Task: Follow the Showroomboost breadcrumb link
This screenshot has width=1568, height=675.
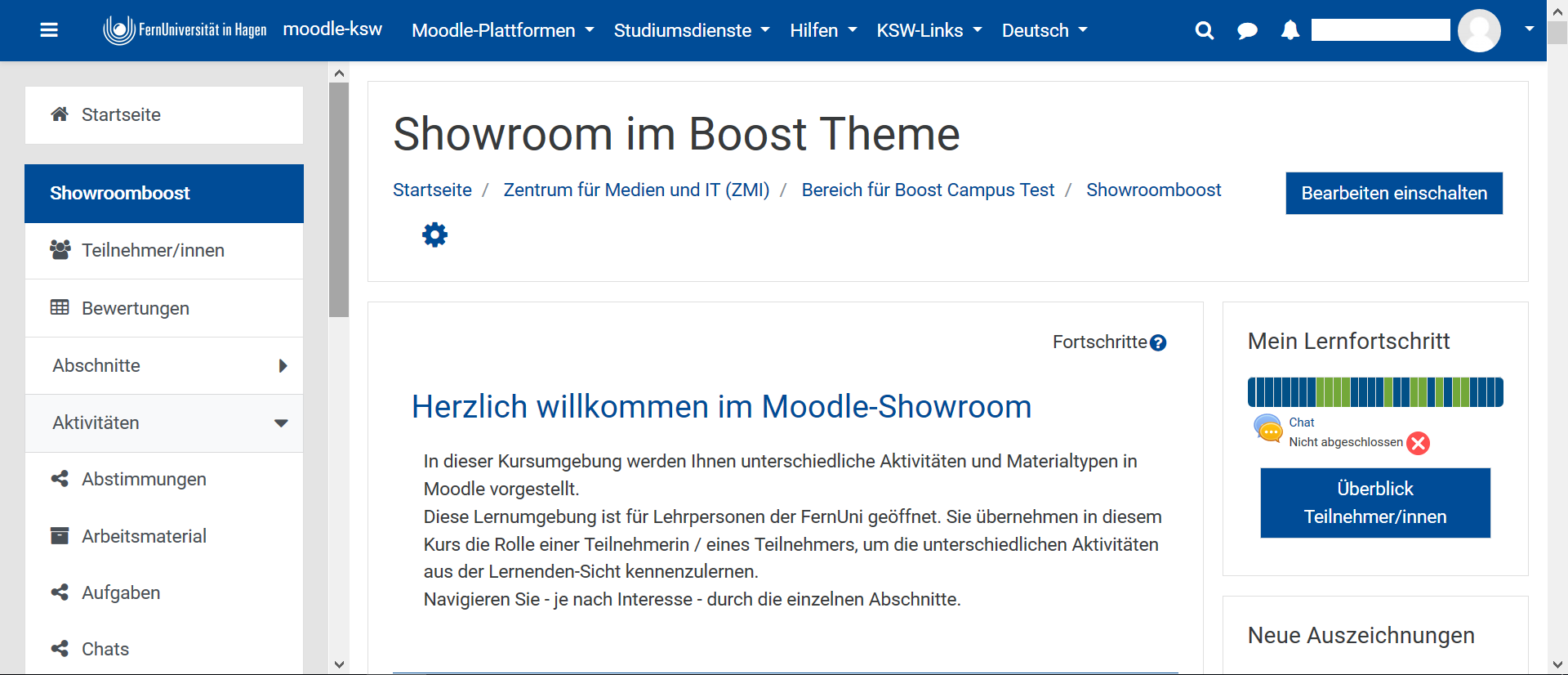Action: click(1153, 190)
